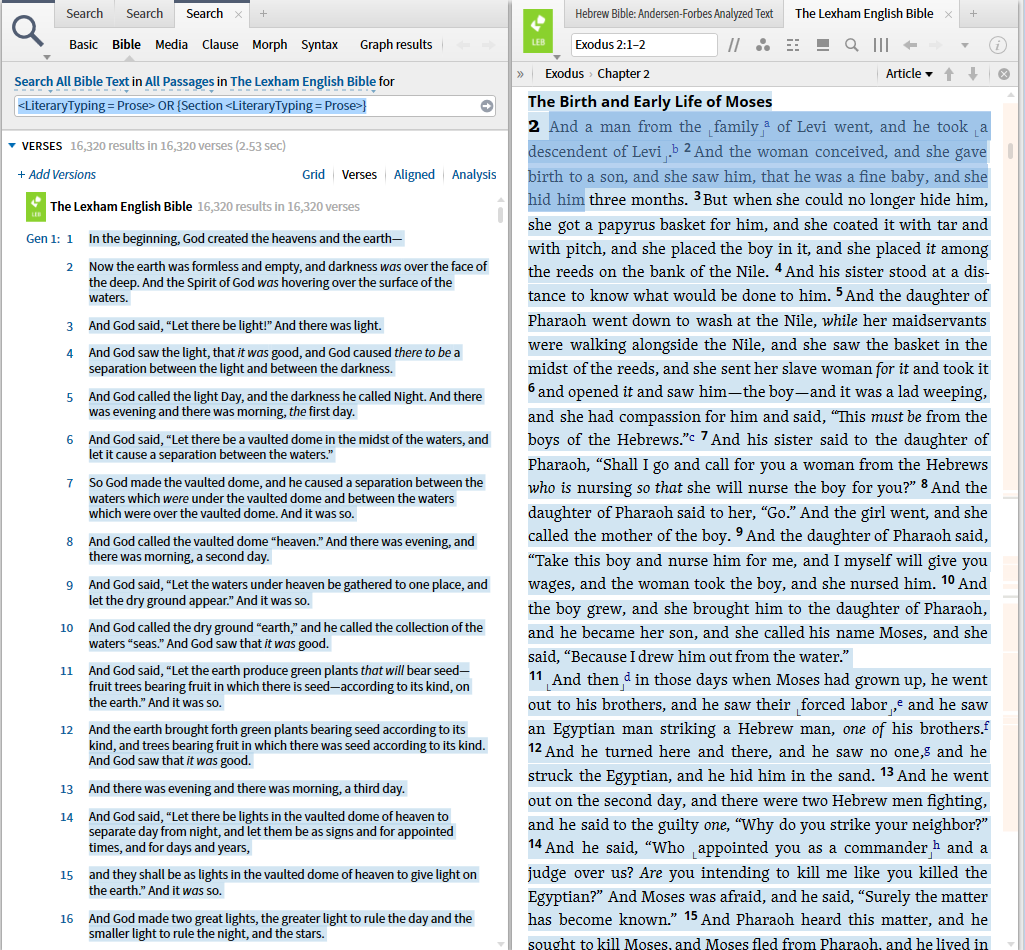
Task: Toggle the interlinear icon in LEB toolbar
Action: (x=793, y=45)
